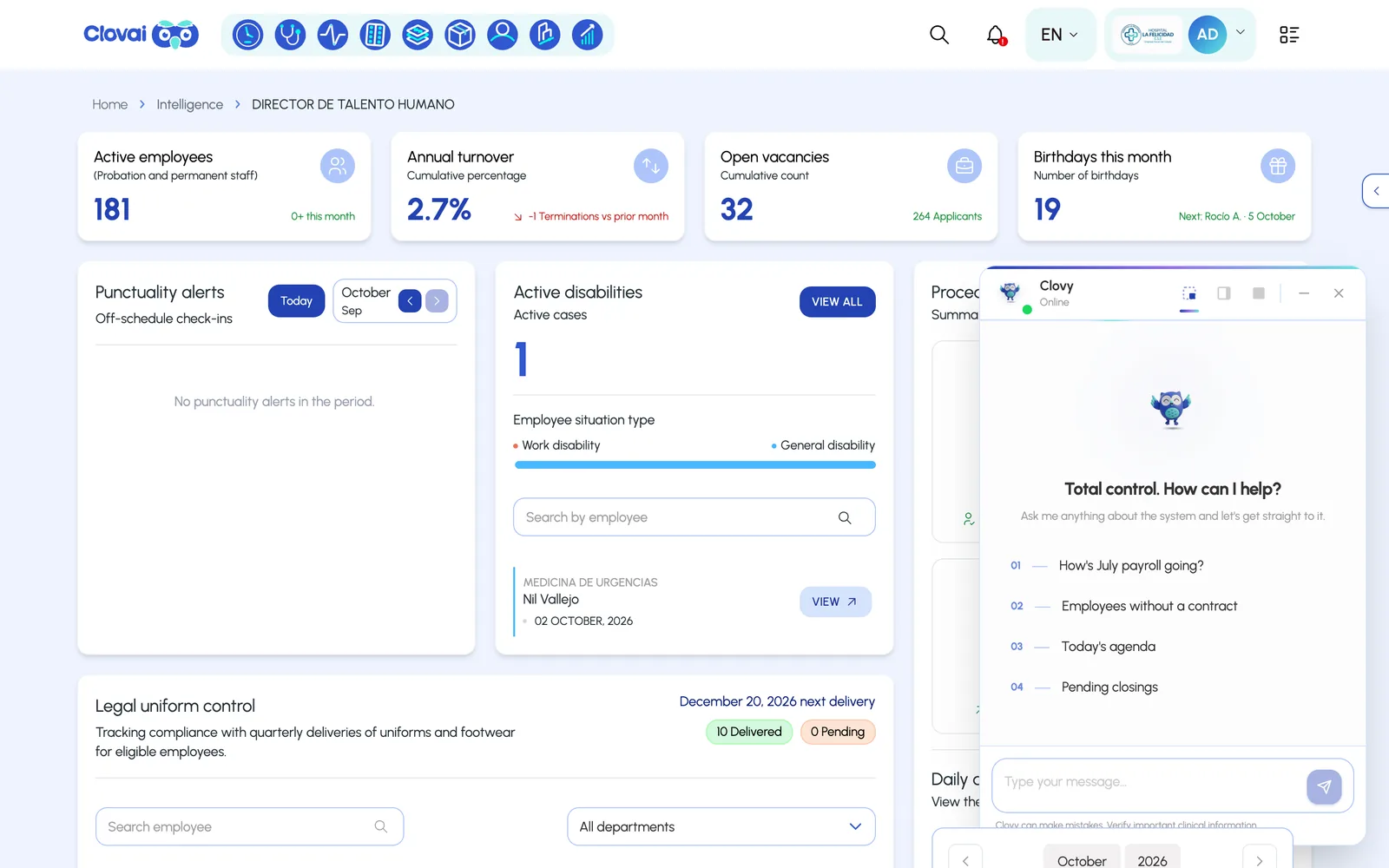This screenshot has height=868, width=1389.
Task: Click the Birthdays gift icon
Action: pos(1278,166)
